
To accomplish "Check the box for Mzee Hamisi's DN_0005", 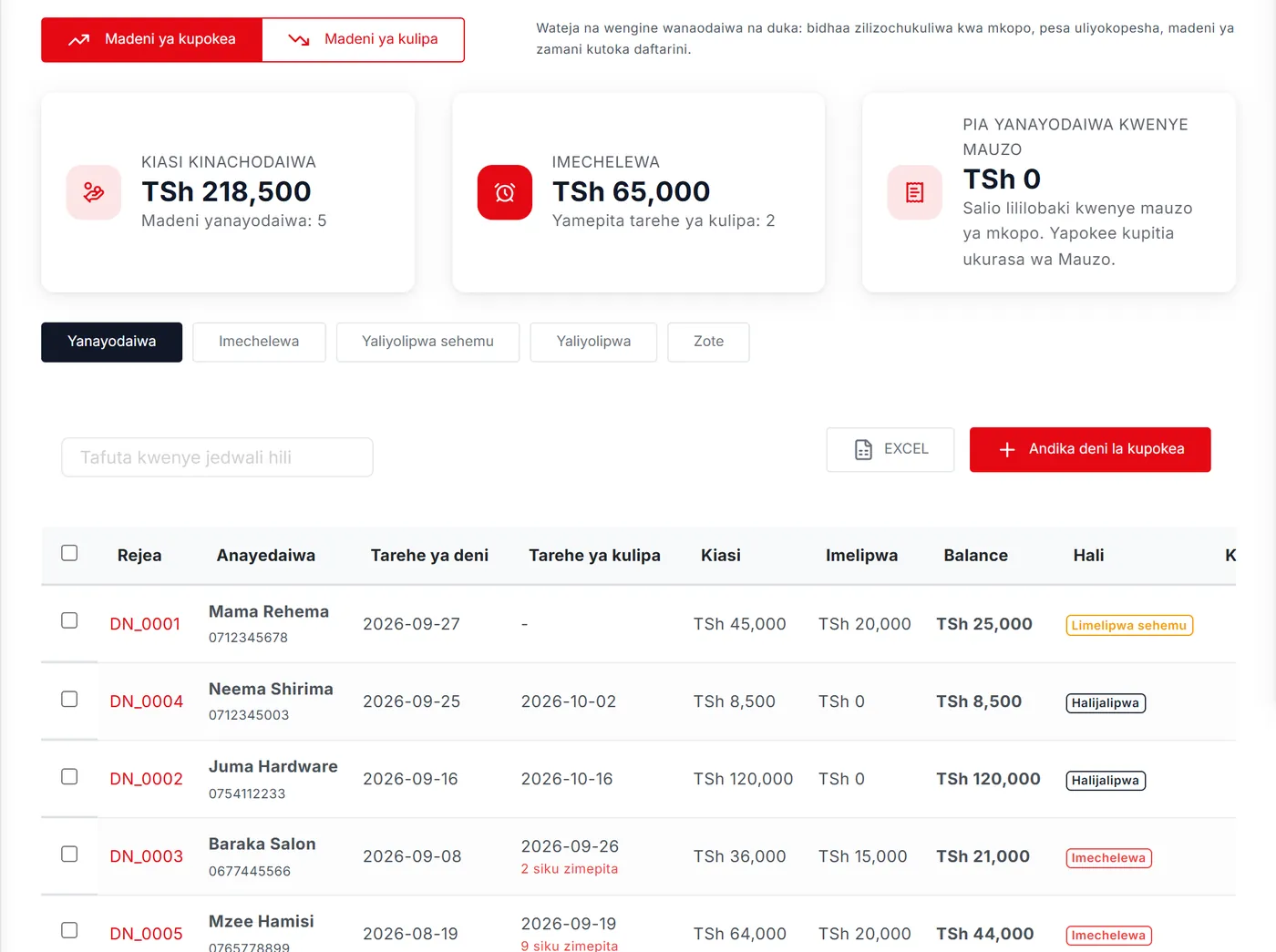I will 69,930.
